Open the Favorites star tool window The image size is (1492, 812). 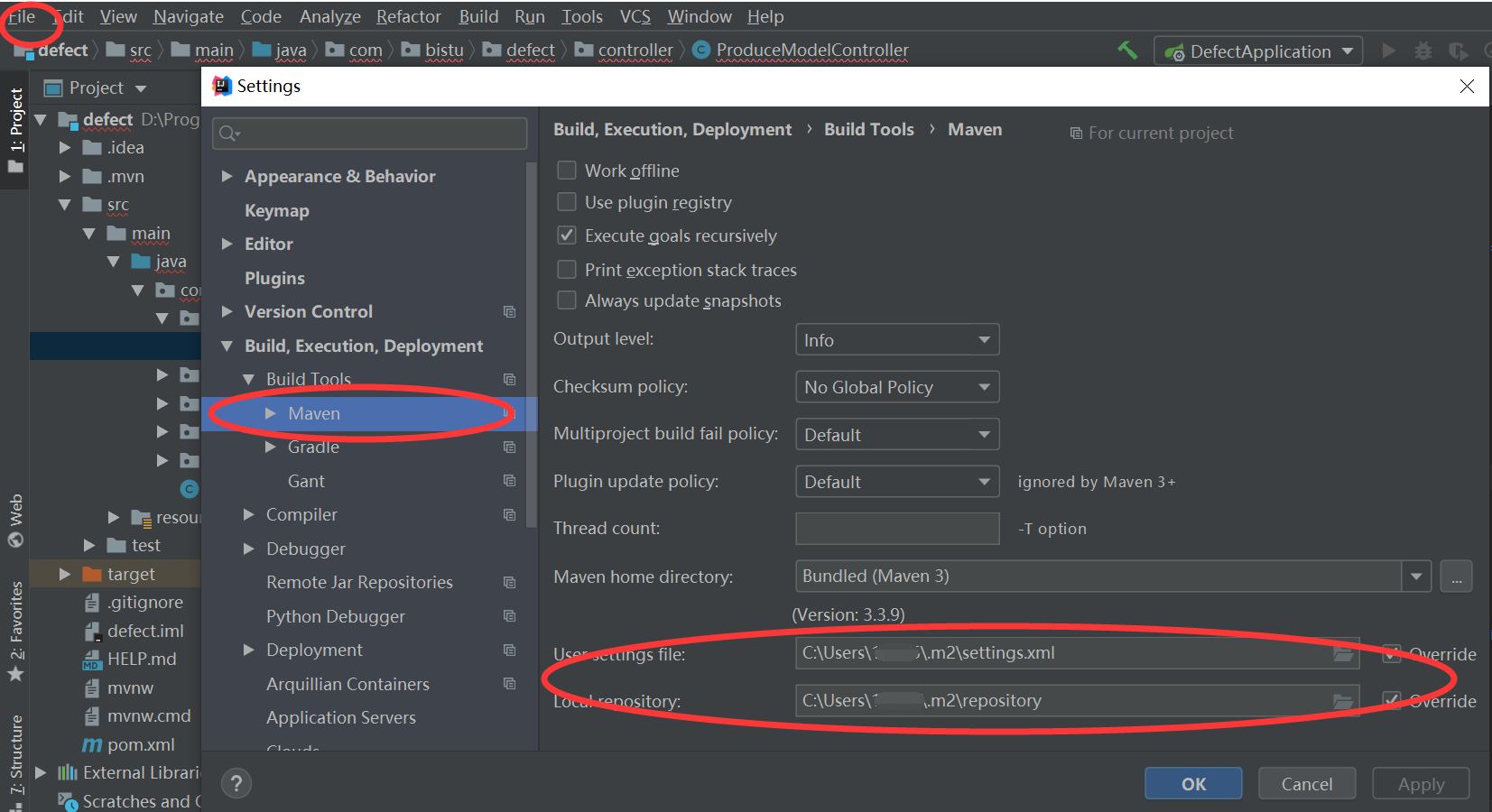tap(15, 674)
